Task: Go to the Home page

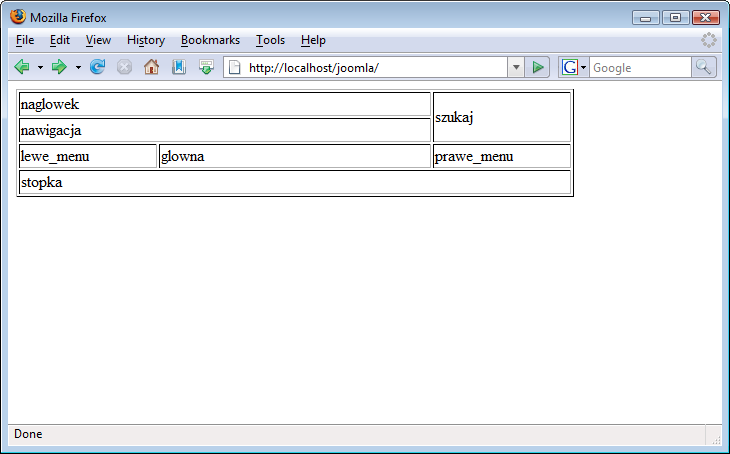Action: [x=151, y=67]
